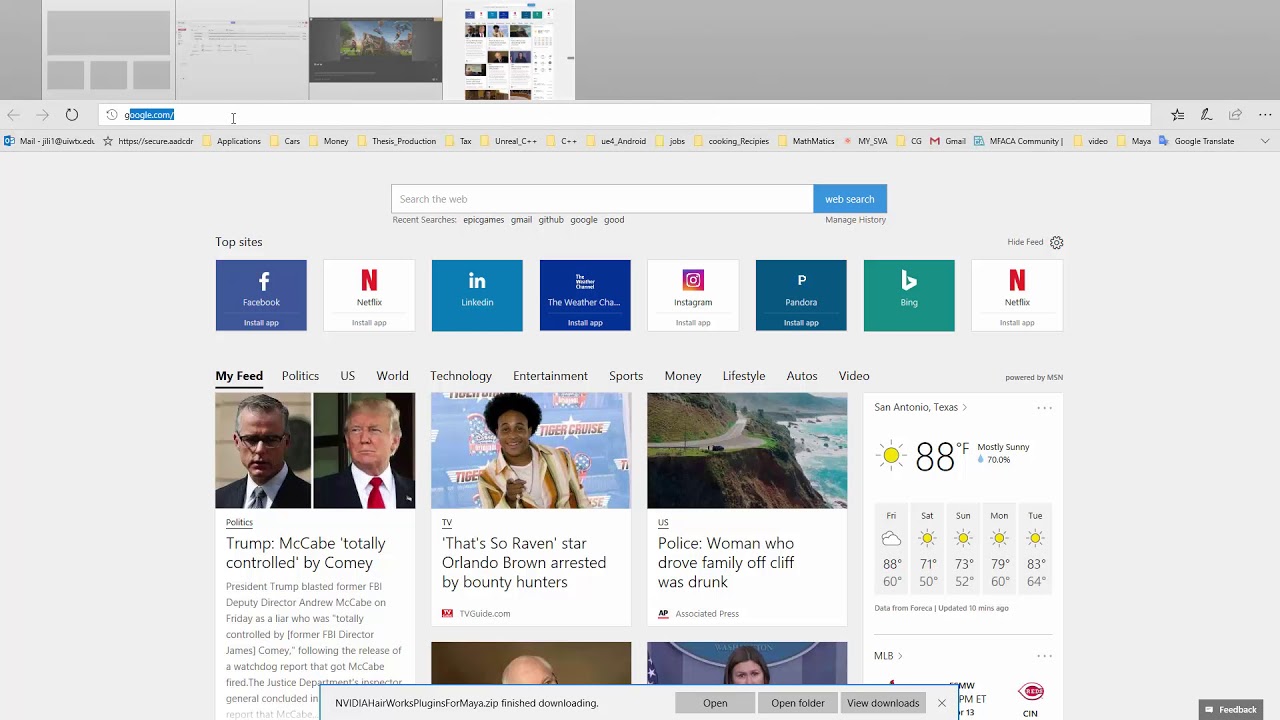The width and height of the screenshot is (1280, 720).
Task: Open the Facebook top site tile
Action: tap(261, 295)
